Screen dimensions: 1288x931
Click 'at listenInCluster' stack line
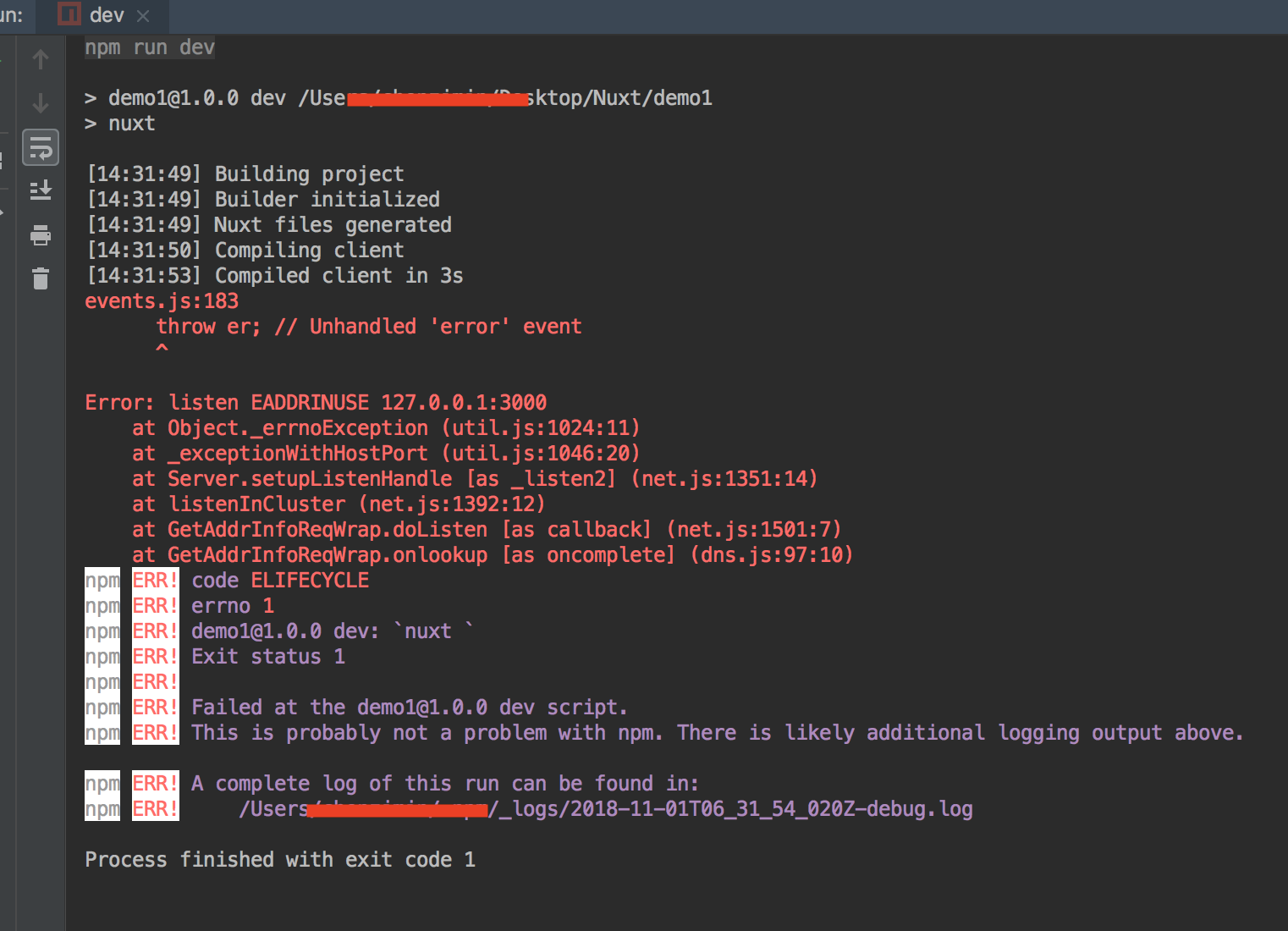pyautogui.click(x=339, y=504)
